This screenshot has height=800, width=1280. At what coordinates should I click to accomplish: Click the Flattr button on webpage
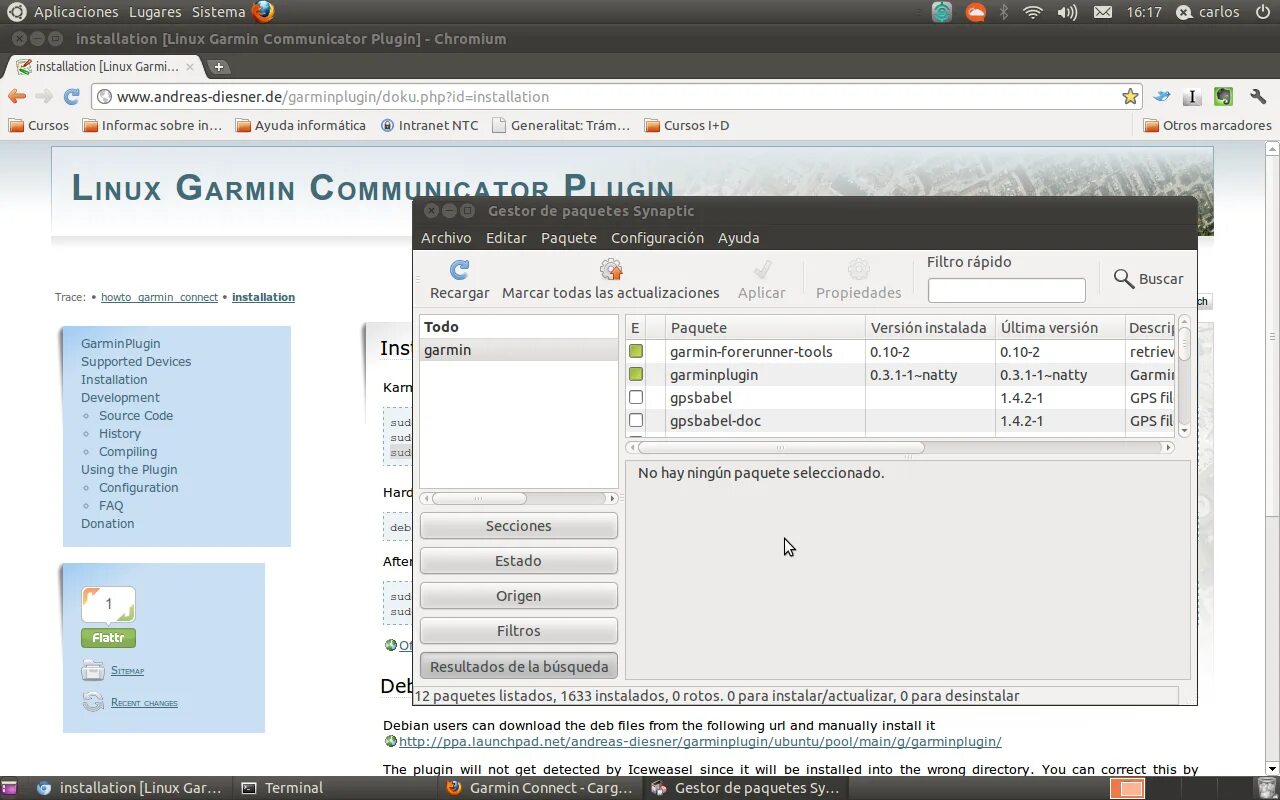(x=108, y=638)
